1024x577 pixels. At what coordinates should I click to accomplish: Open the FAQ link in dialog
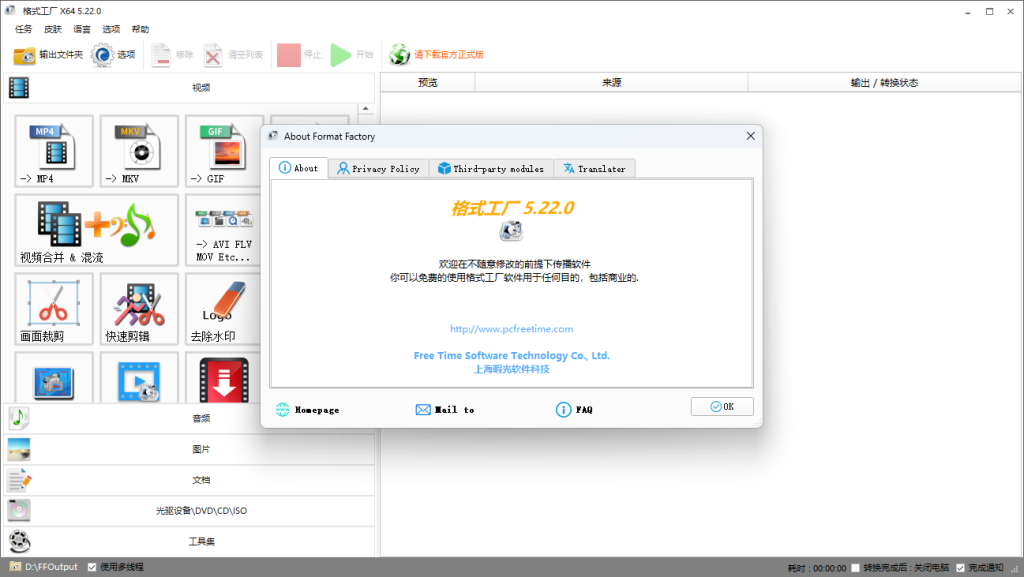point(574,410)
